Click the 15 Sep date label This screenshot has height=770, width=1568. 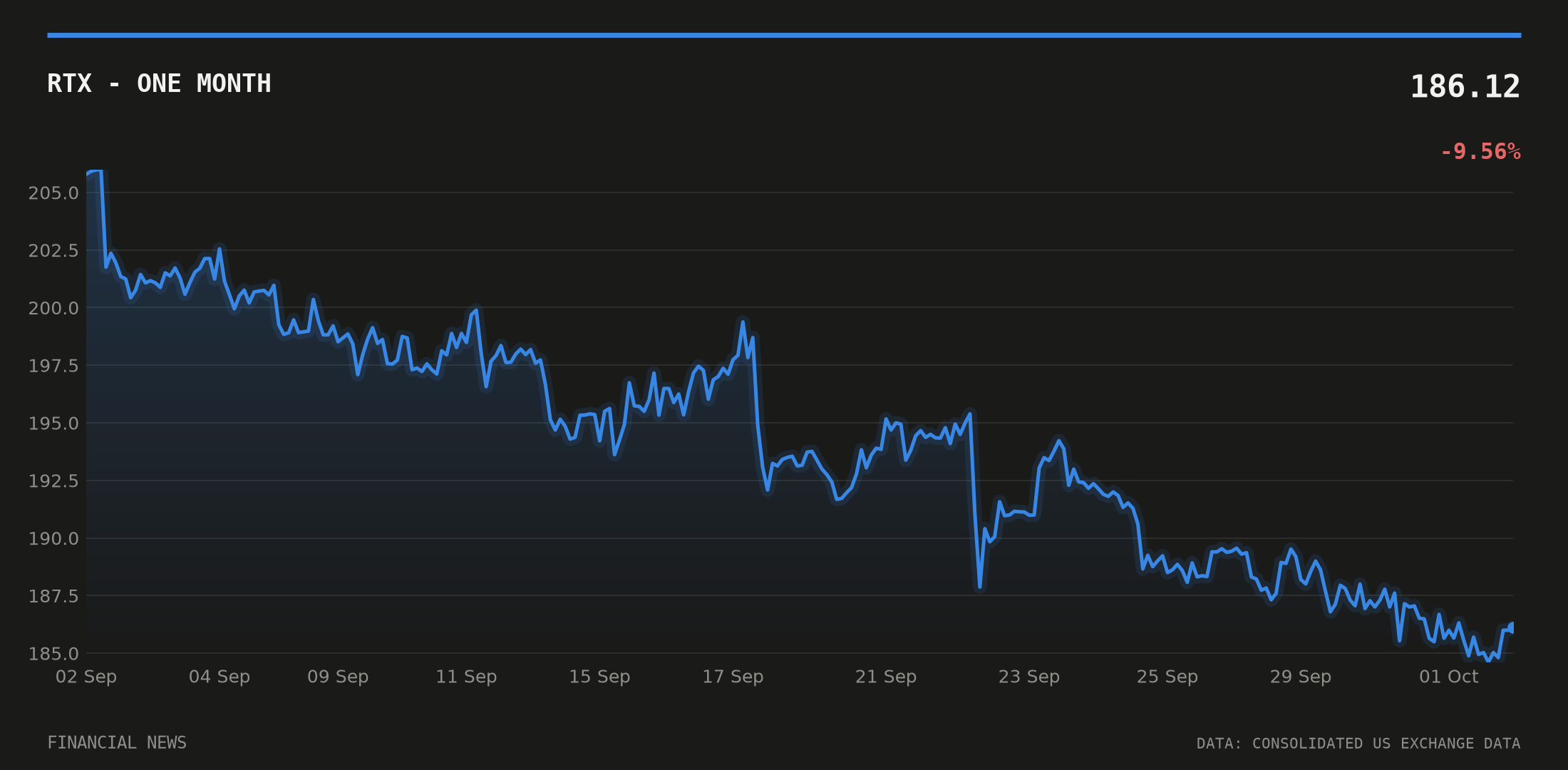pyautogui.click(x=599, y=677)
